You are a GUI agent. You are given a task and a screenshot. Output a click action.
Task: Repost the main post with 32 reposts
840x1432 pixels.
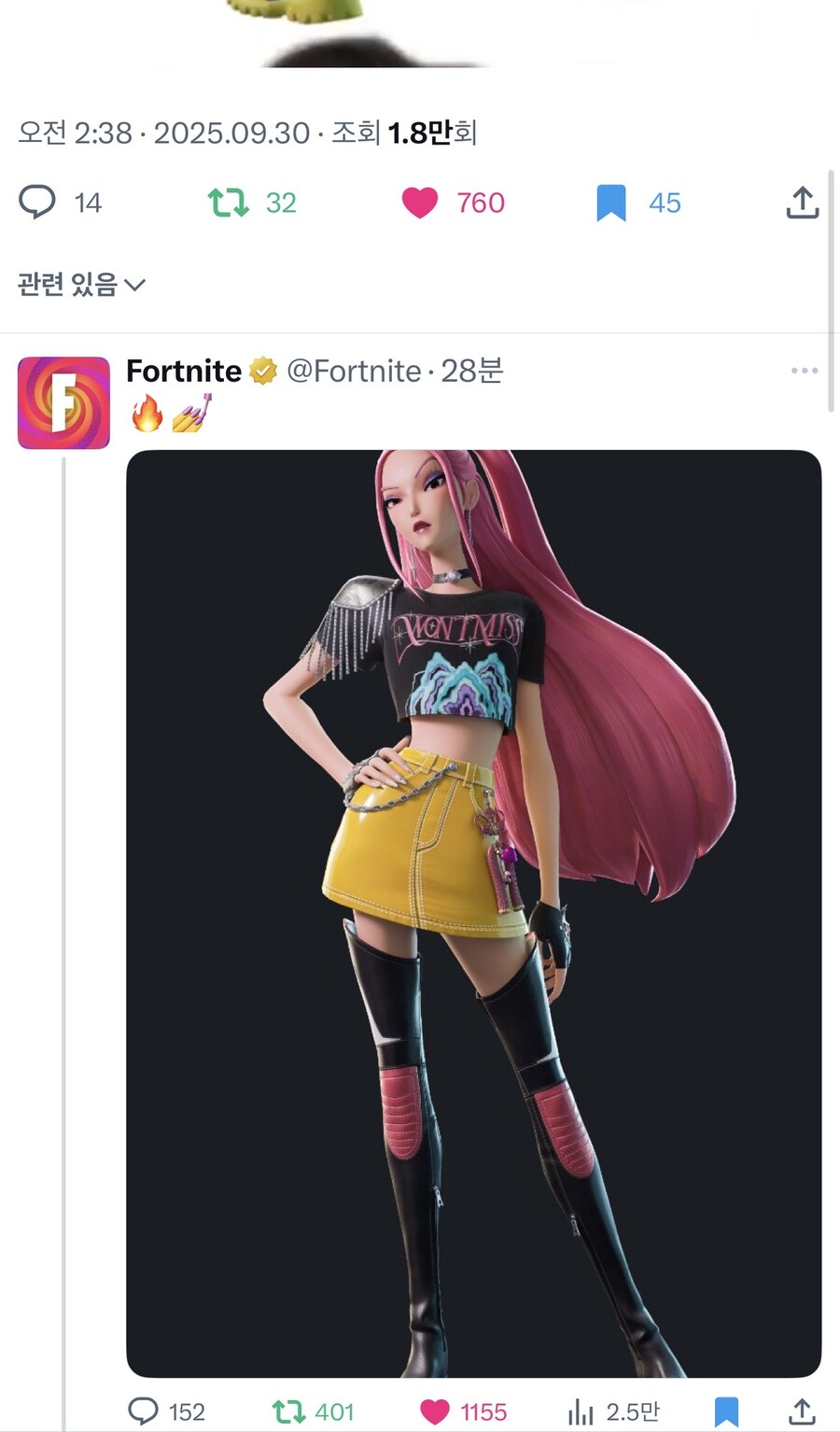tap(229, 203)
